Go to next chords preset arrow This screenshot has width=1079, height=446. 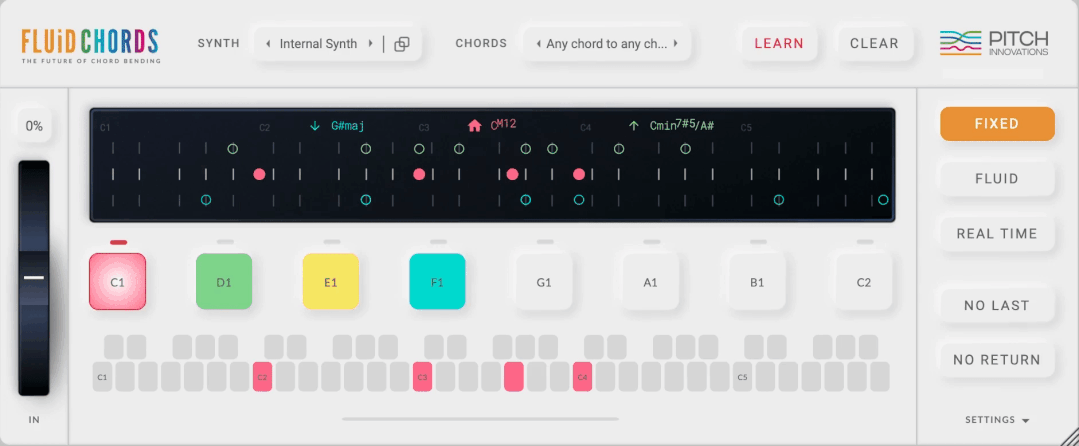tap(676, 43)
